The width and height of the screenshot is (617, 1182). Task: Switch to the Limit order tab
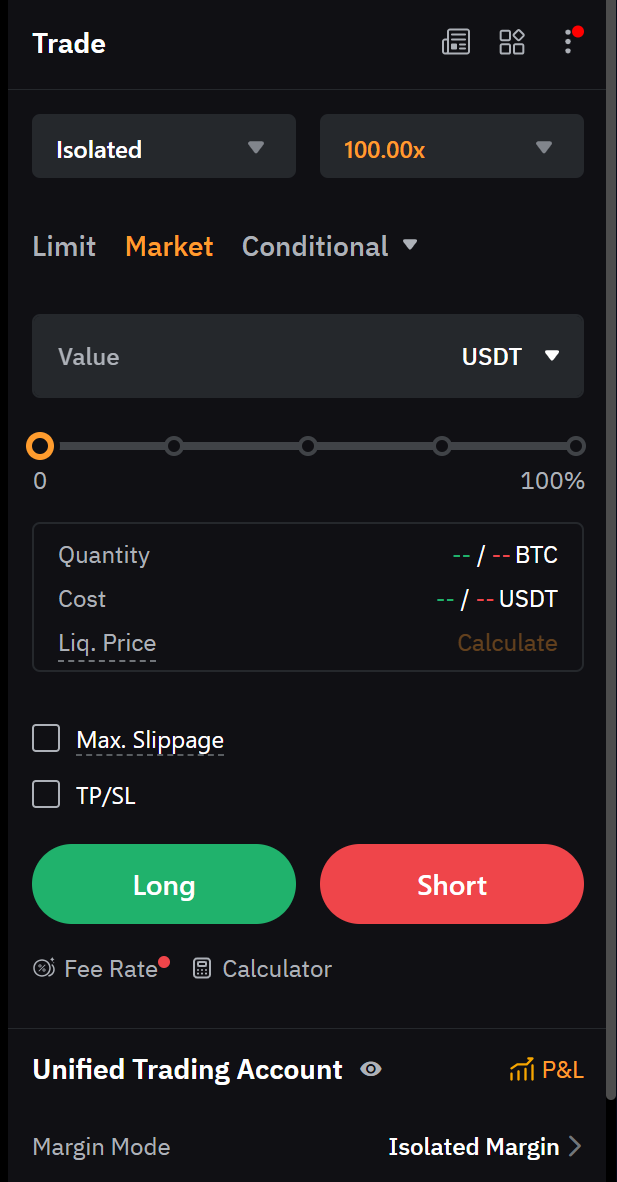pos(63,246)
